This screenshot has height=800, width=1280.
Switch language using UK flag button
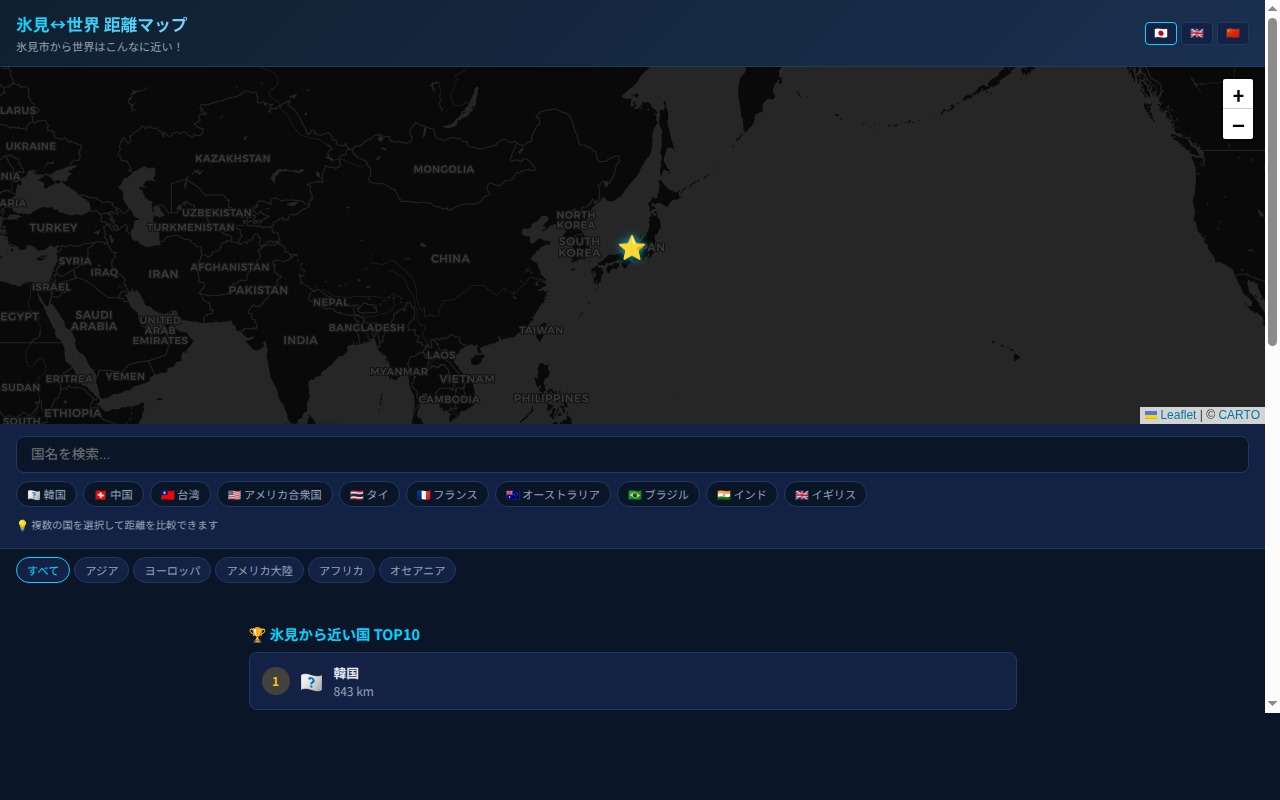pyautogui.click(x=1196, y=33)
